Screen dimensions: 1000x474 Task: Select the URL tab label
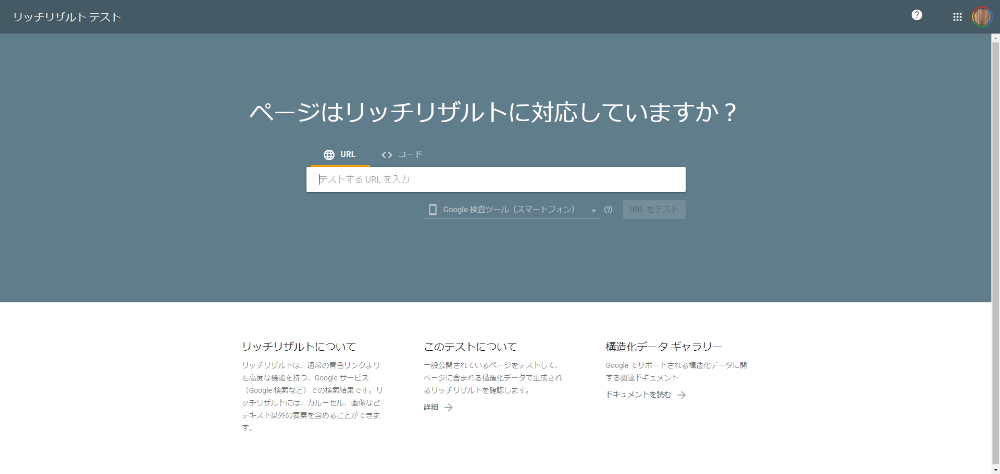coord(348,155)
